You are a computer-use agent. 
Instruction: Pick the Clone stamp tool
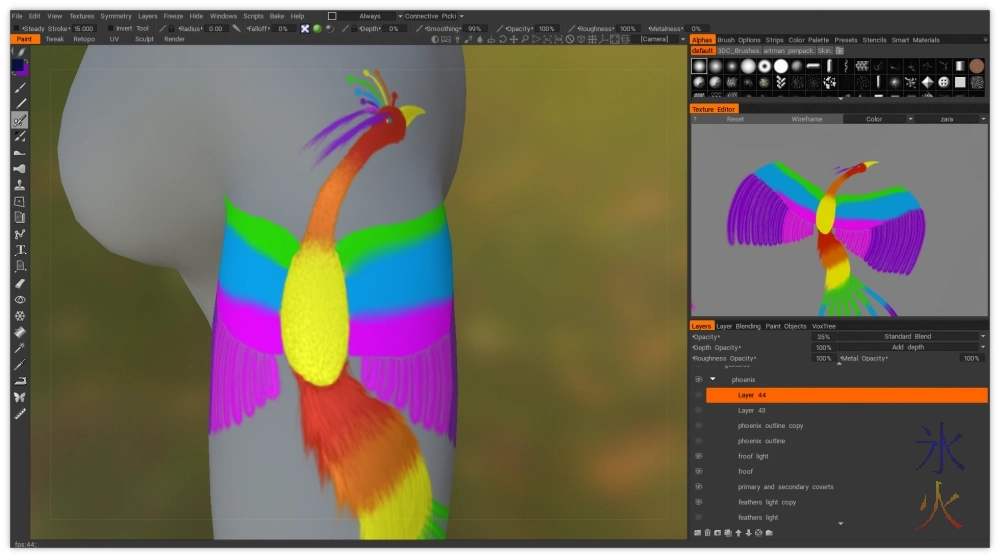(20, 185)
